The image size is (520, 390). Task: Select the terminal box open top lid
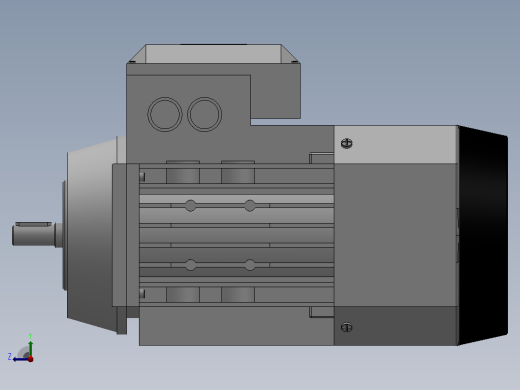[x=213, y=53]
